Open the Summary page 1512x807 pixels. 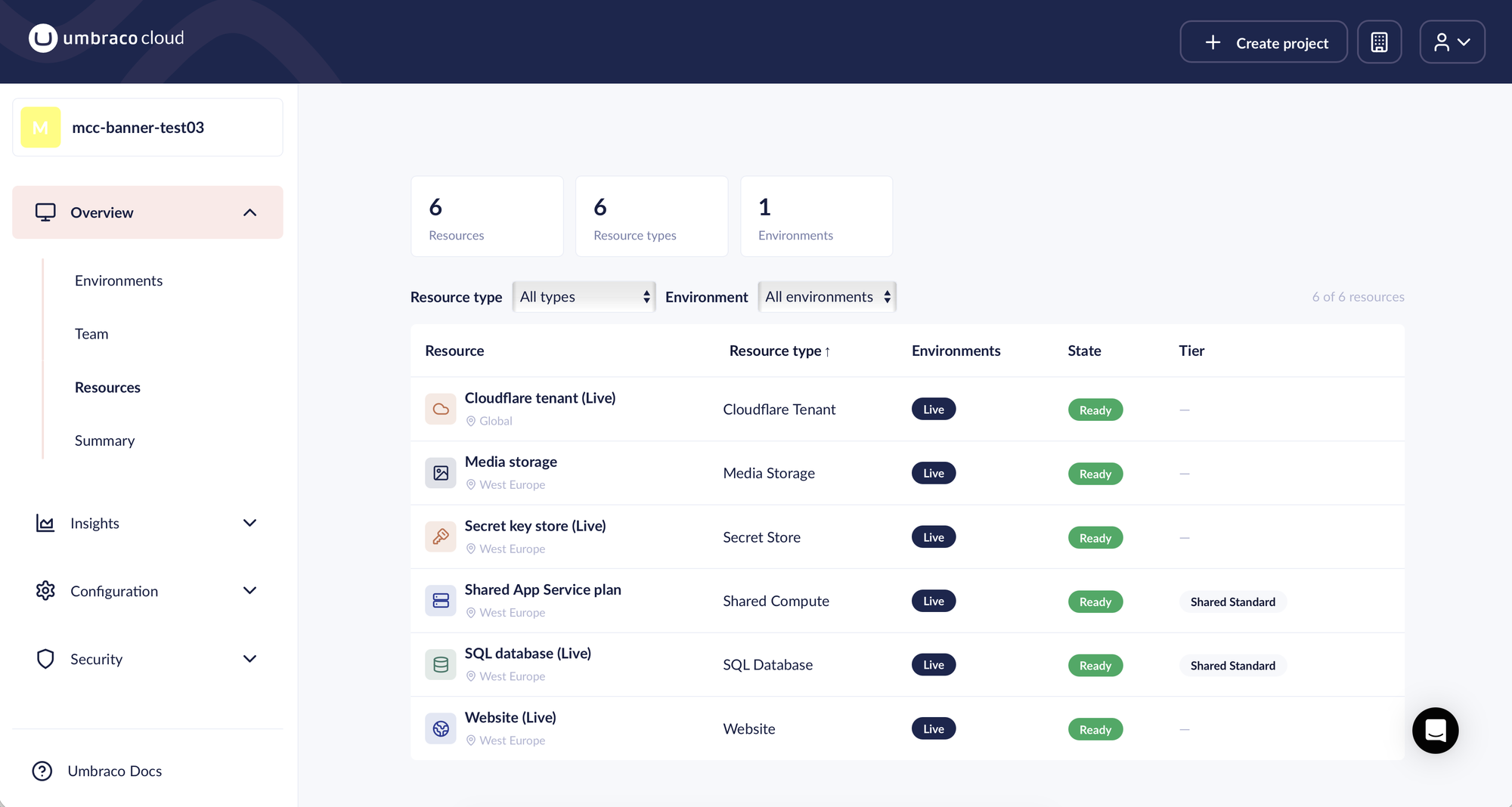pyautogui.click(x=104, y=441)
